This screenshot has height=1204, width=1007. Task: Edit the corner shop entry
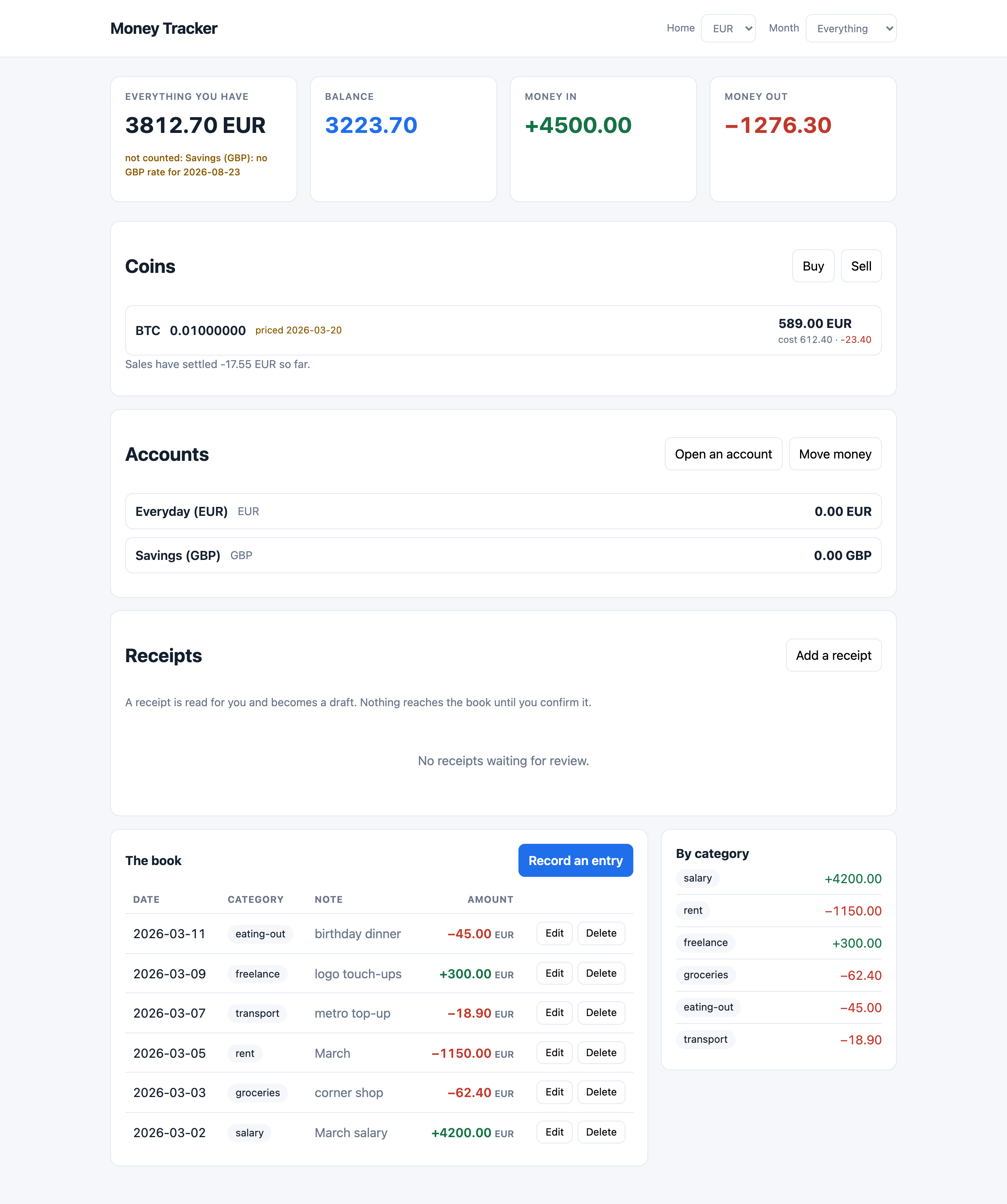coord(554,1092)
